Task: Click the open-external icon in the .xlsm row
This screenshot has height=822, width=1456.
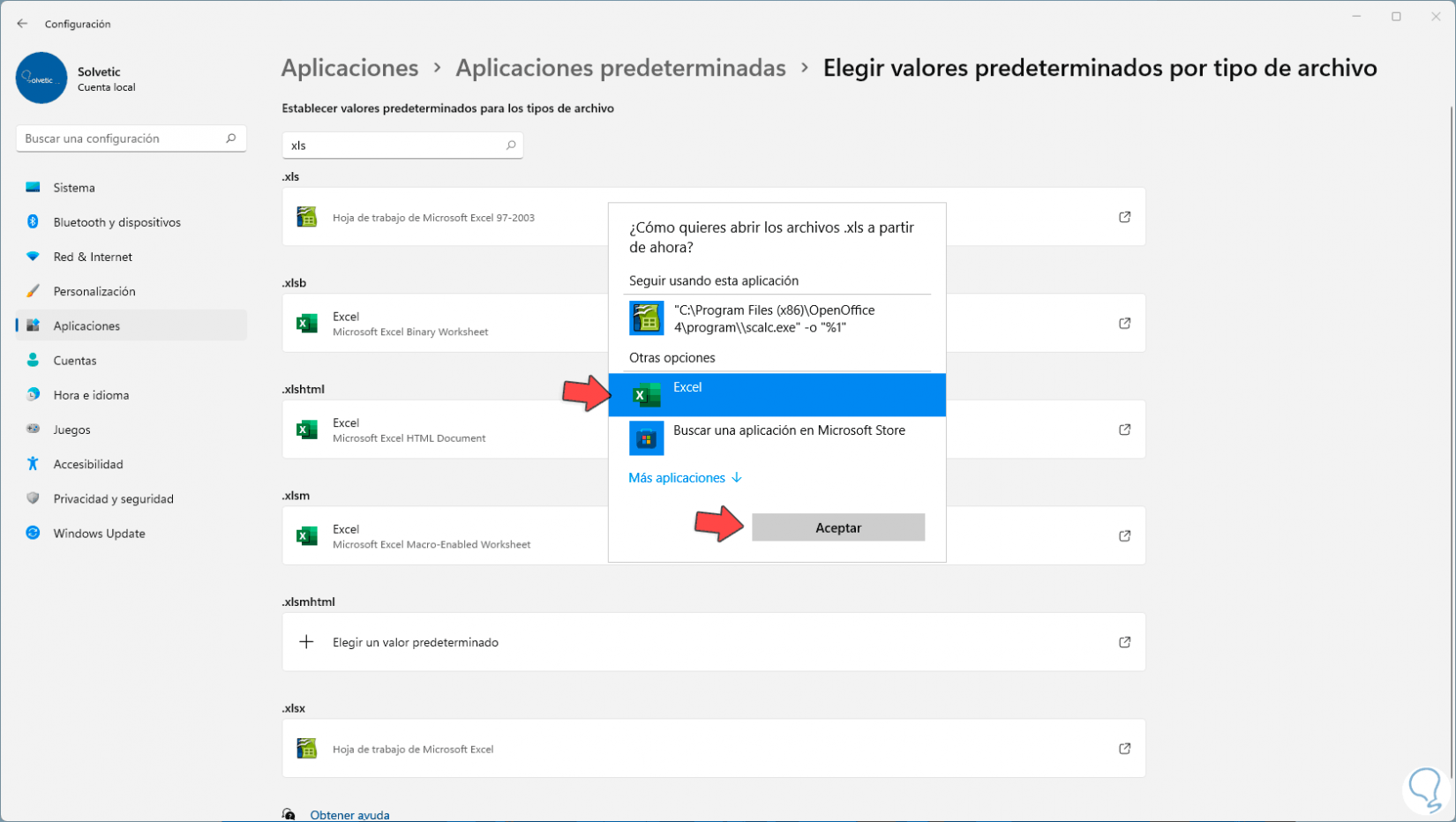Action: point(1124,536)
